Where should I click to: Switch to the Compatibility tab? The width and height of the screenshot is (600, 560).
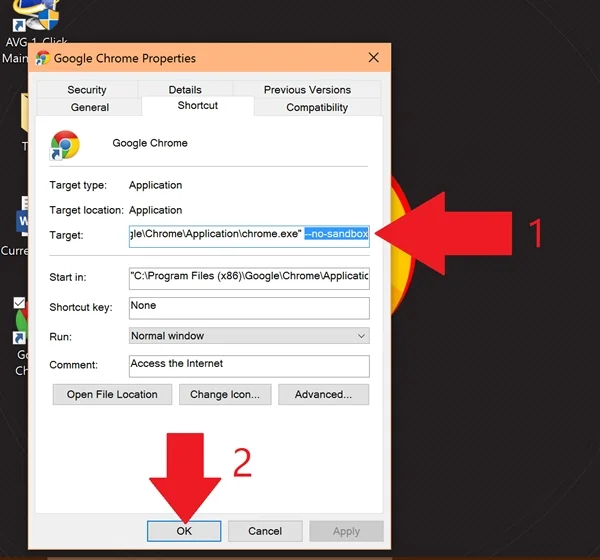tap(317, 107)
